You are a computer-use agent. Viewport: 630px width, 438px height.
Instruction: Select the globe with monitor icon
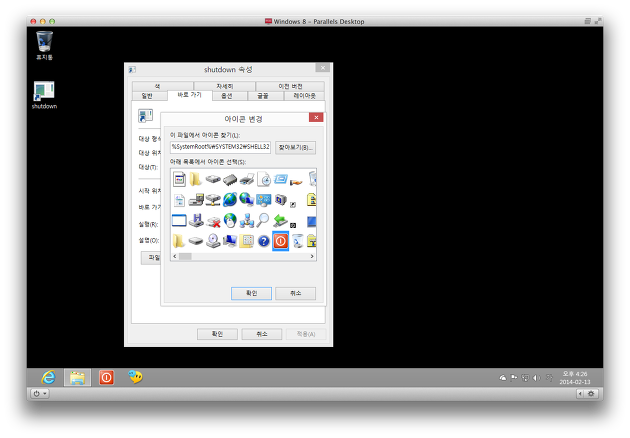pos(246,199)
